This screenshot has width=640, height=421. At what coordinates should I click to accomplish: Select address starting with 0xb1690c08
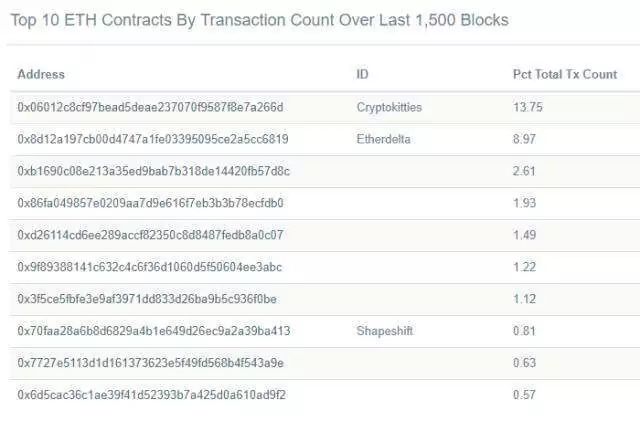(153, 171)
